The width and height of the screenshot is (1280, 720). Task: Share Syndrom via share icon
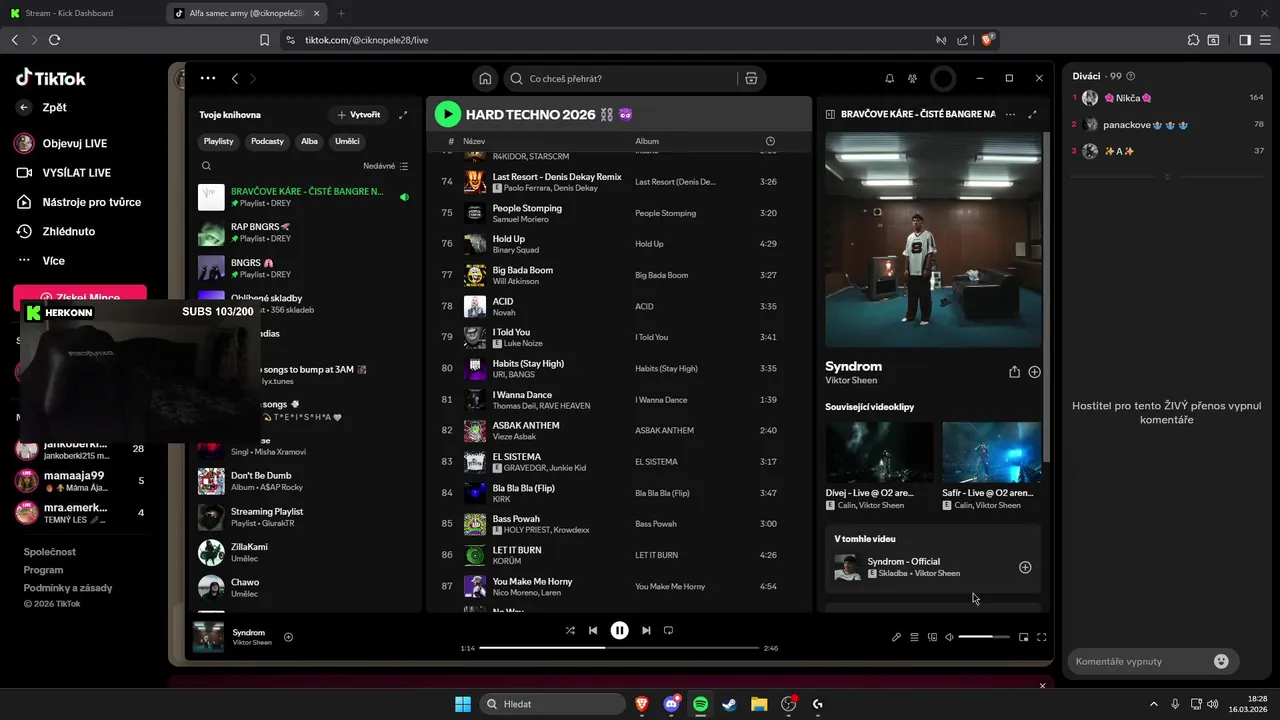[x=1014, y=372]
